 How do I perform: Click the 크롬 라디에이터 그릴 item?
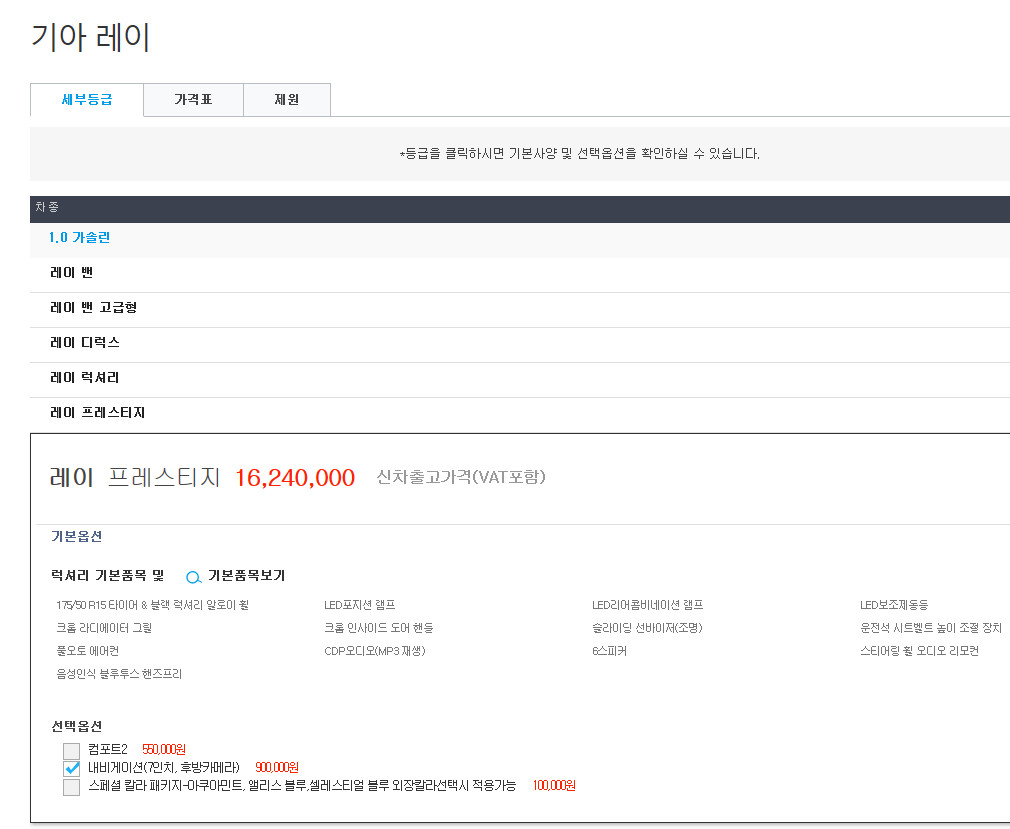pyautogui.click(x=104, y=628)
